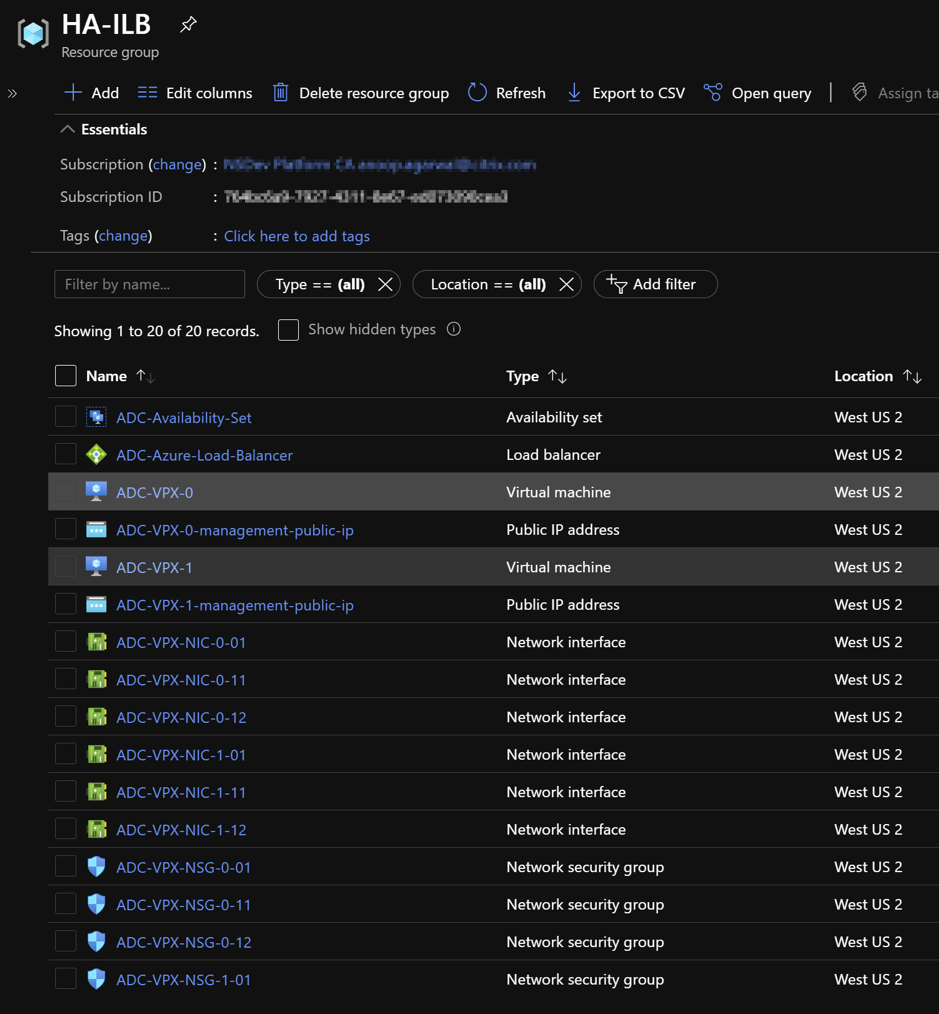Click the ADC-Availability-Set availability set icon
This screenshot has height=1014, width=939.
point(96,417)
